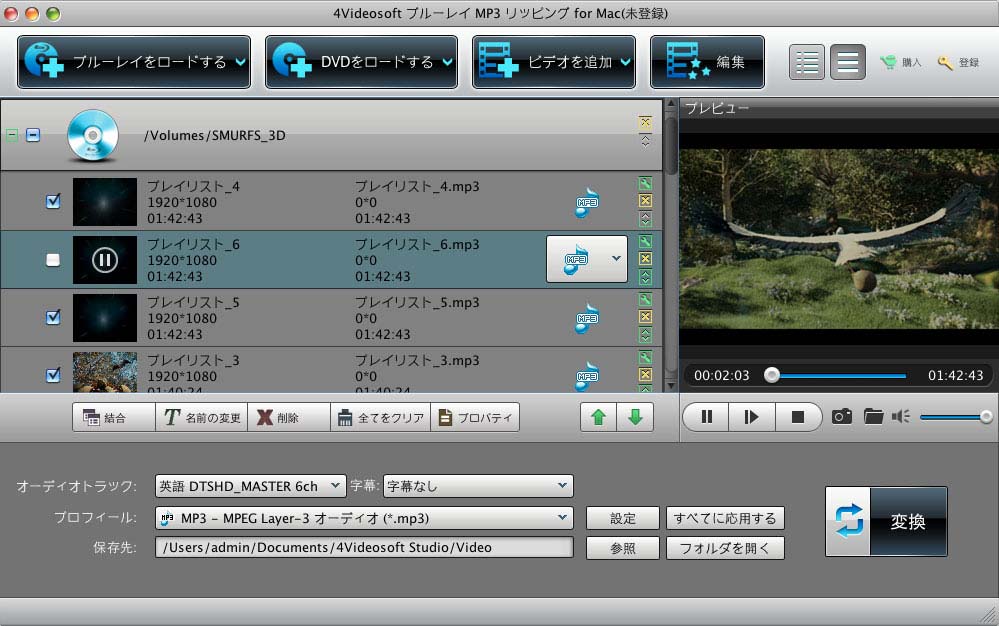Take a snapshot with the camera icon

point(842,417)
